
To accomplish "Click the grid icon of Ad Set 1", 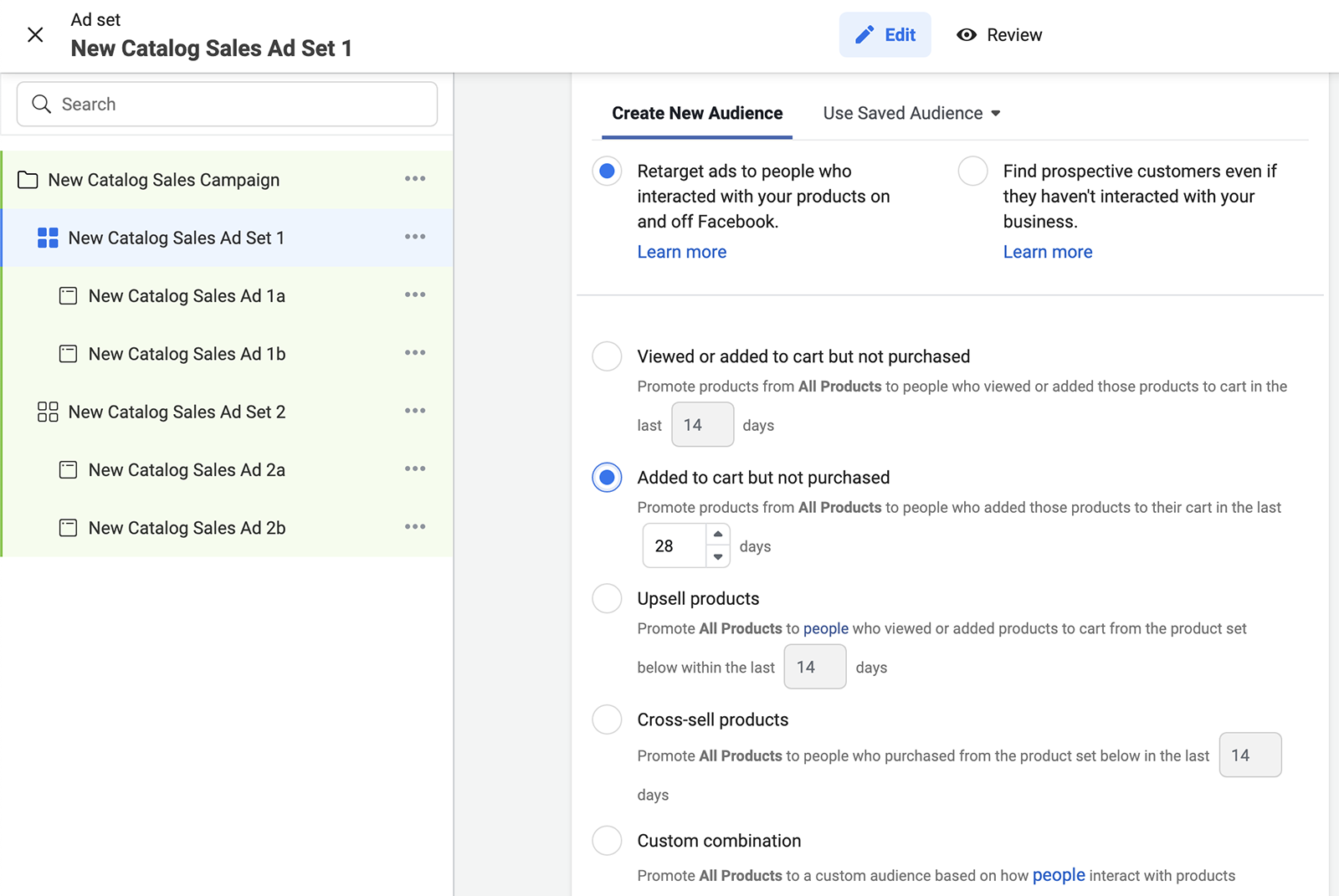I will click(x=48, y=238).
